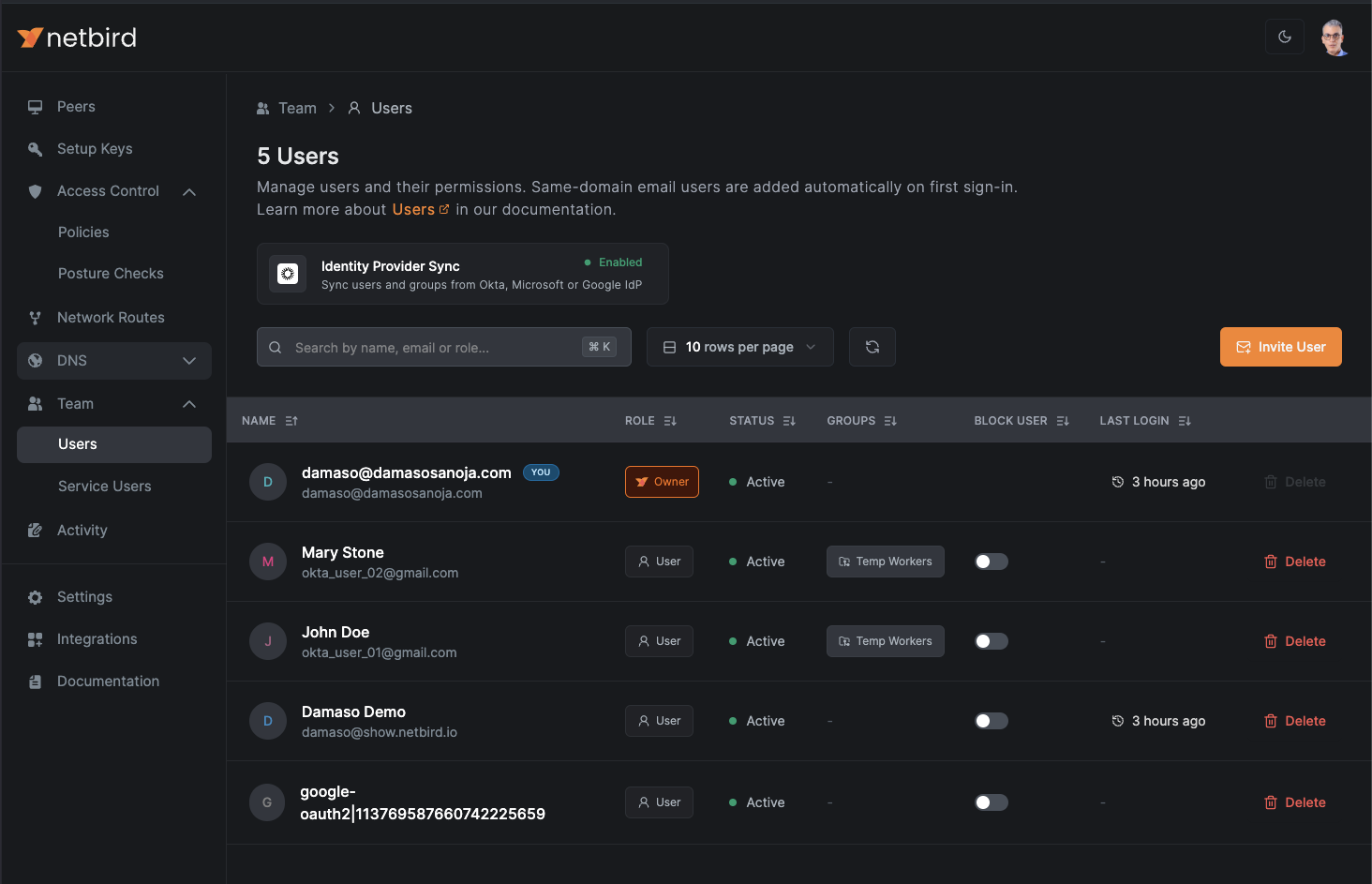Click the netbird logo in the top bar

pos(75,37)
